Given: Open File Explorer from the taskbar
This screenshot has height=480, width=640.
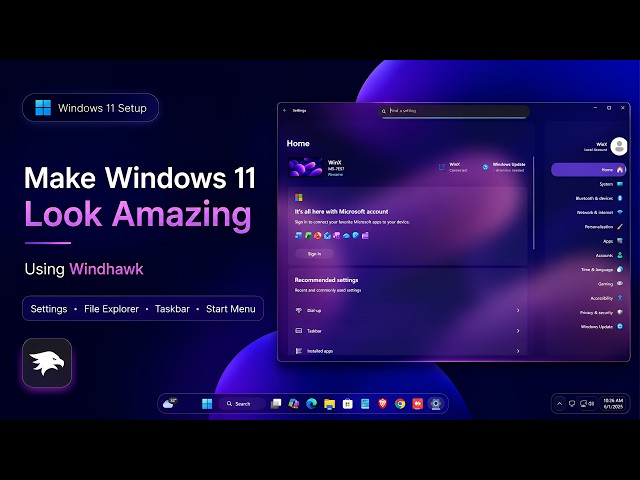Looking at the screenshot, I should point(329,404).
